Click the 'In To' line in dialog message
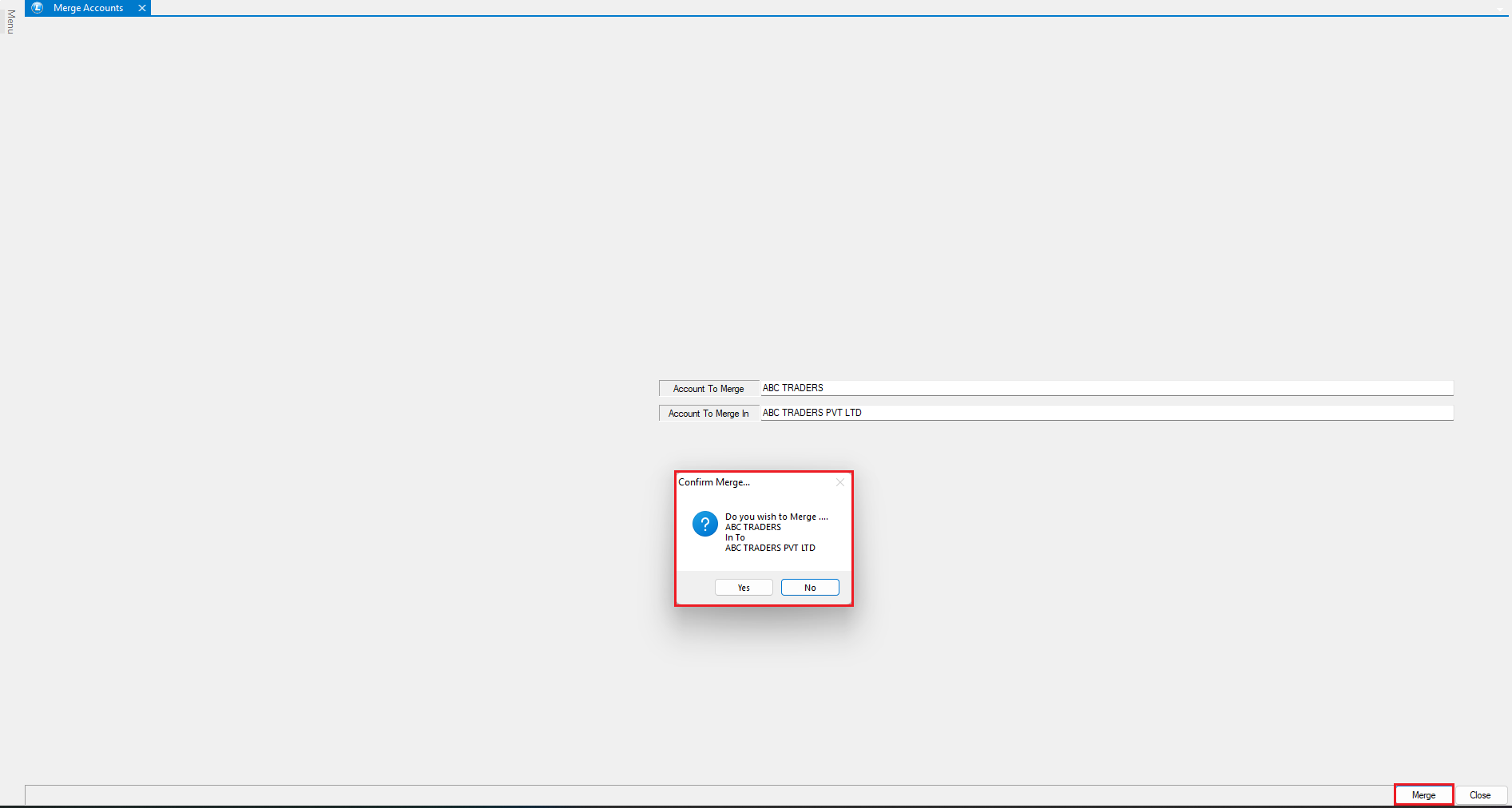 (x=735, y=537)
